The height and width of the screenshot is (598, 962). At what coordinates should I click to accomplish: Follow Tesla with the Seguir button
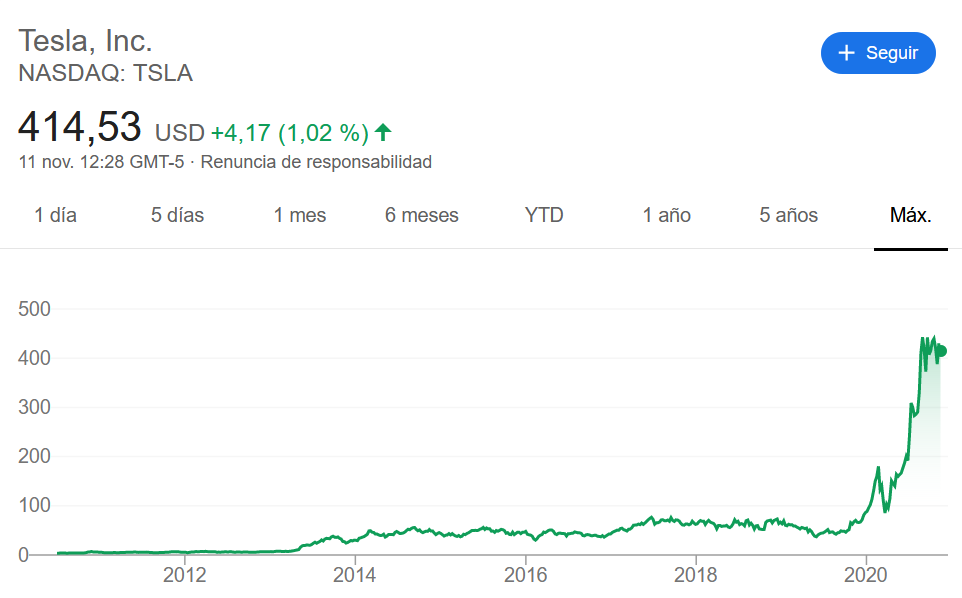click(878, 53)
